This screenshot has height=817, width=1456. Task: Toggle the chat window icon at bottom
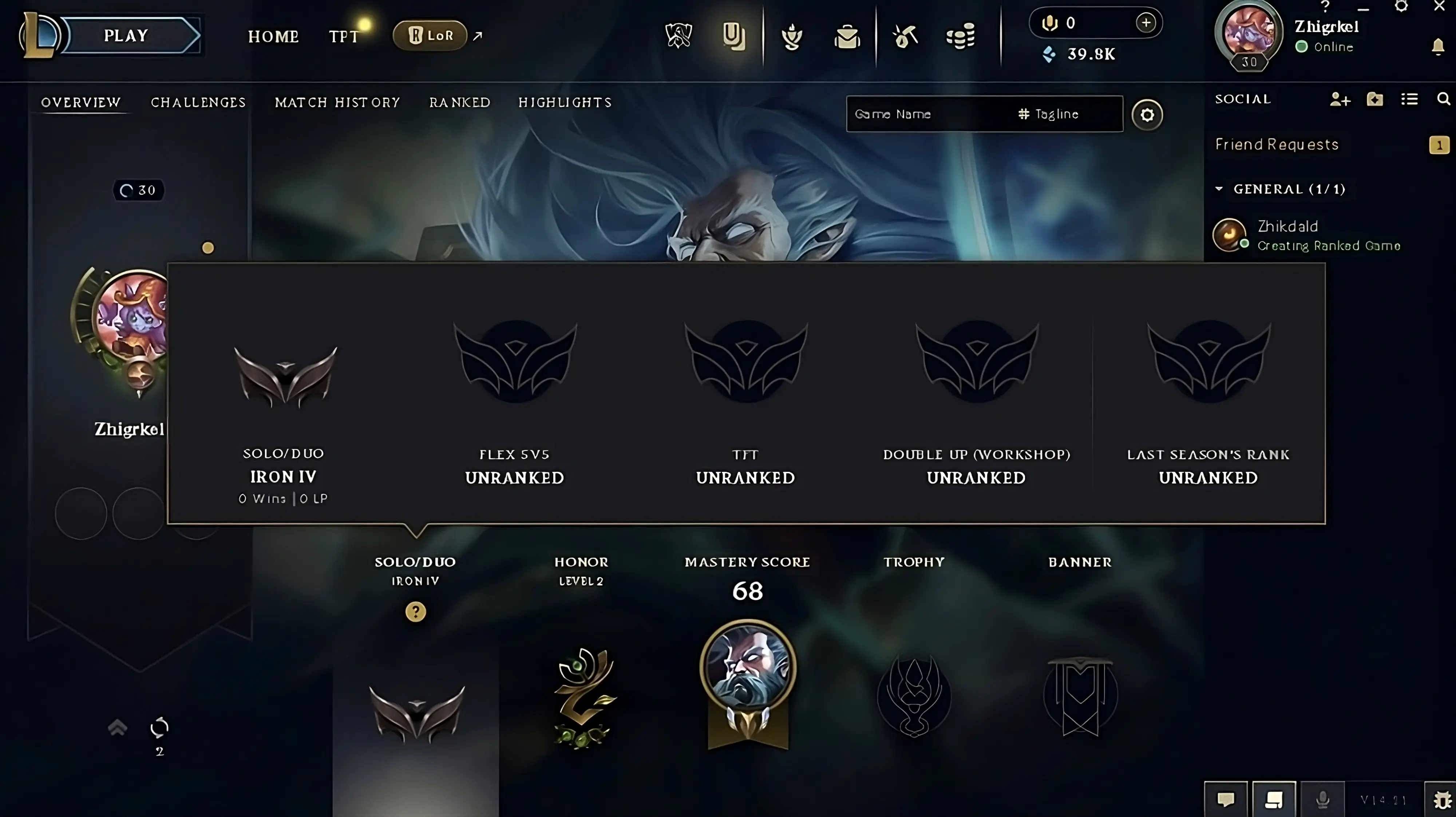(x=1225, y=800)
